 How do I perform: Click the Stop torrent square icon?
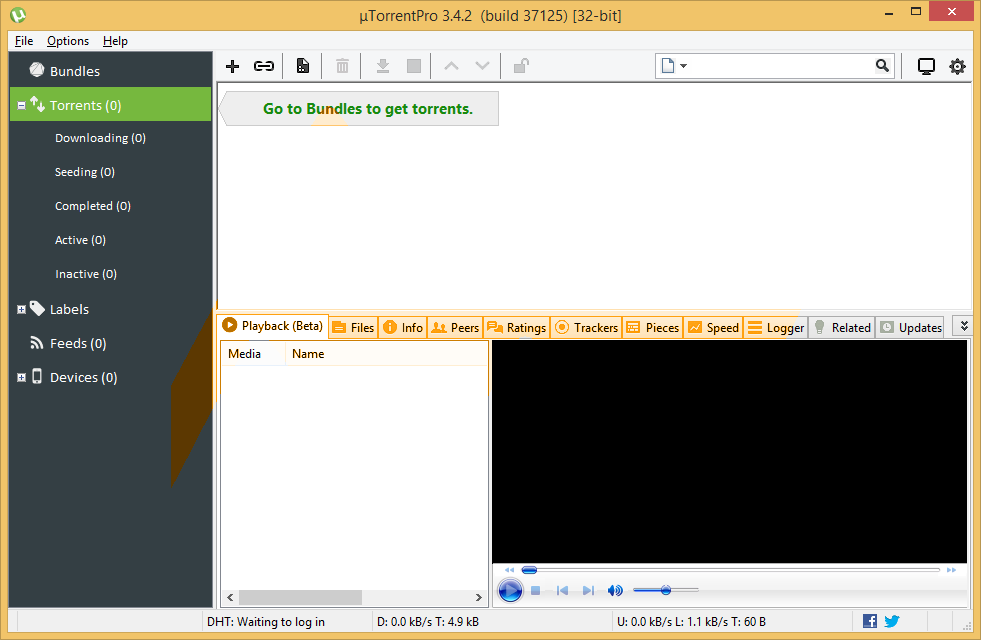[x=414, y=66]
